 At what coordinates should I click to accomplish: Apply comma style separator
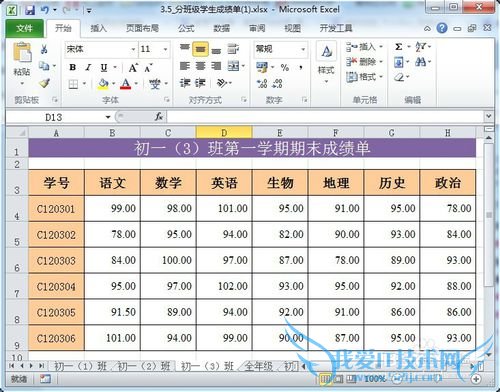coord(301,68)
